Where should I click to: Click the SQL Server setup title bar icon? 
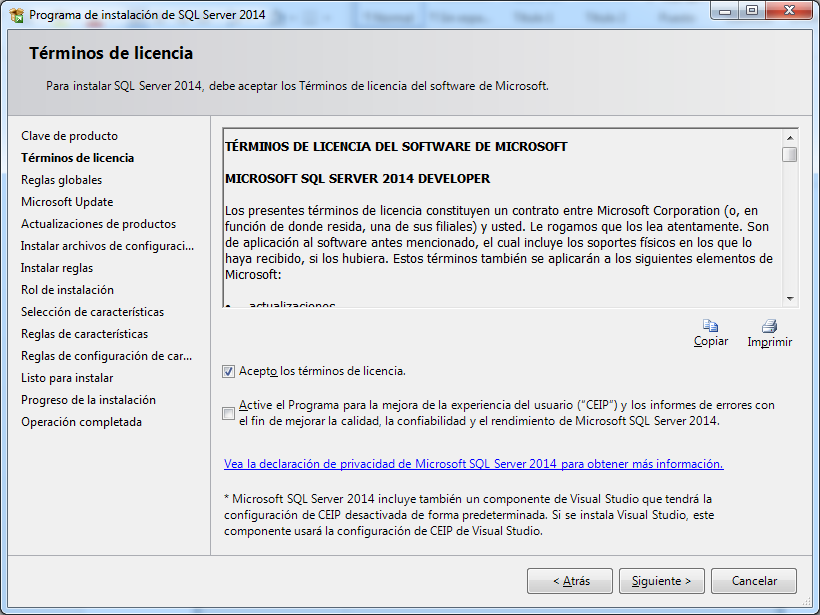point(17,15)
